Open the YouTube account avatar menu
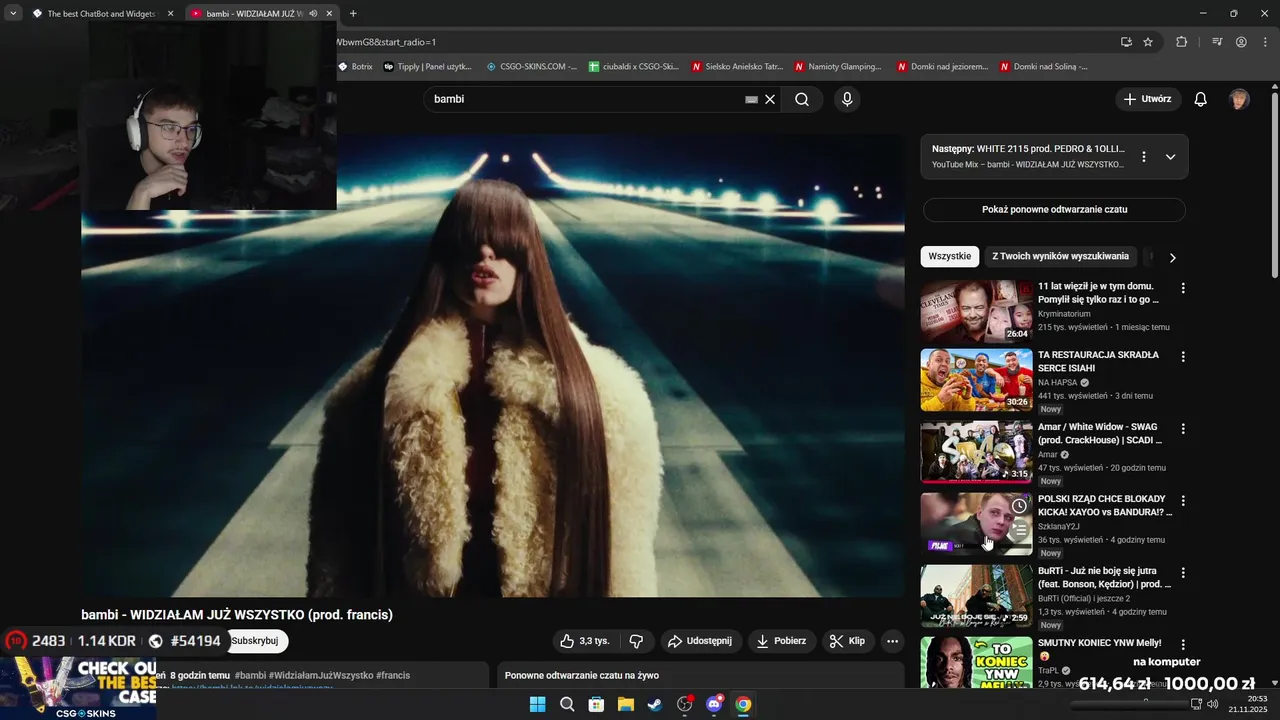The width and height of the screenshot is (1280, 720). pos(1239,99)
